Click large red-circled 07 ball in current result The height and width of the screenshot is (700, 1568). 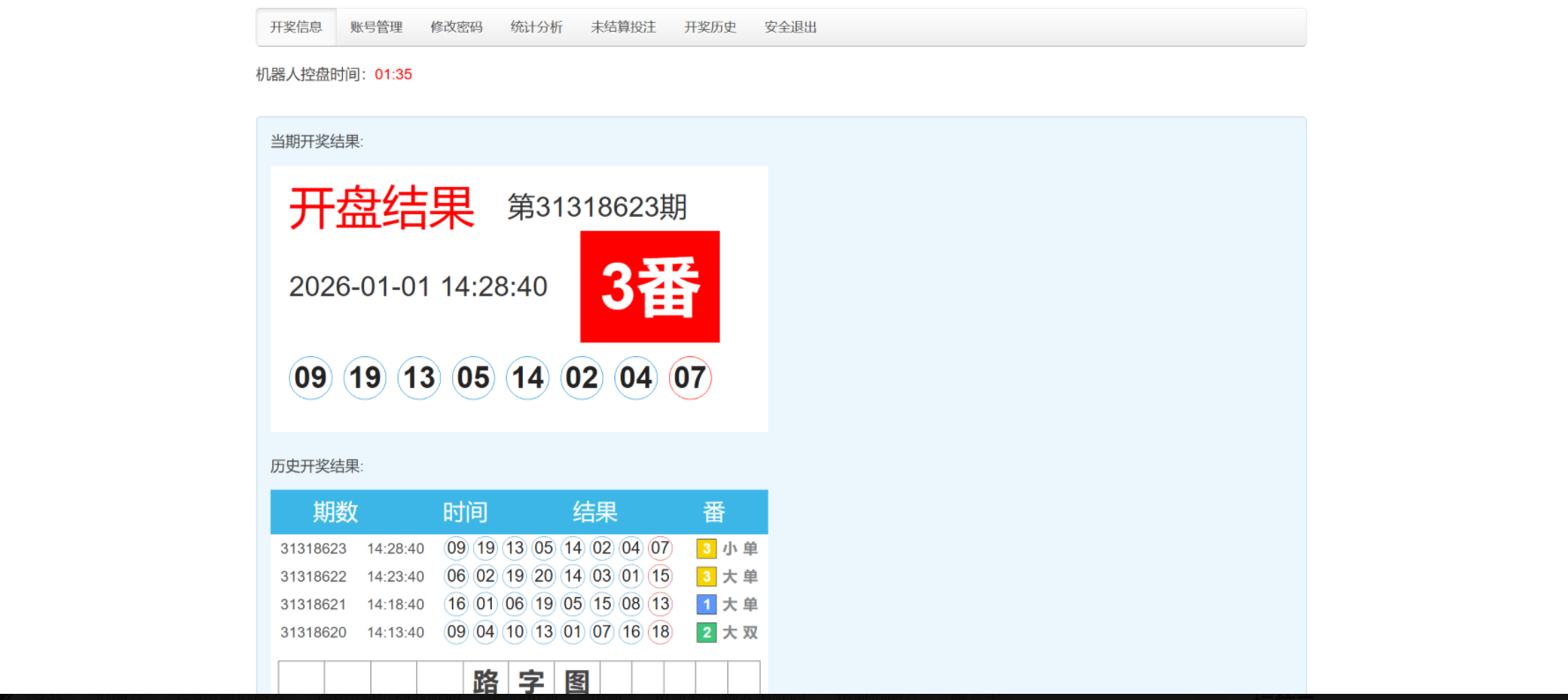[x=690, y=378]
